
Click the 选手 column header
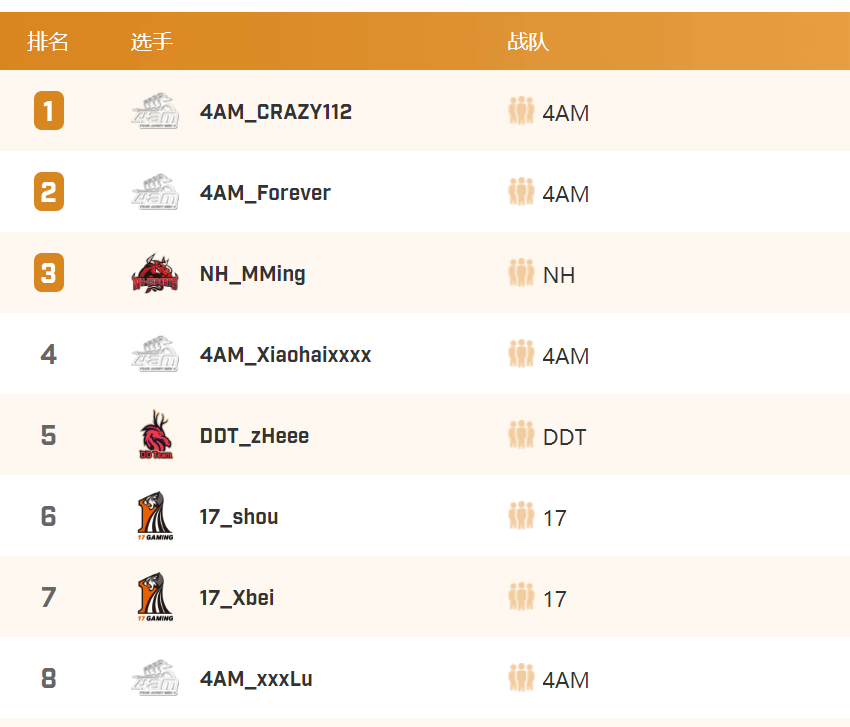pos(152,42)
